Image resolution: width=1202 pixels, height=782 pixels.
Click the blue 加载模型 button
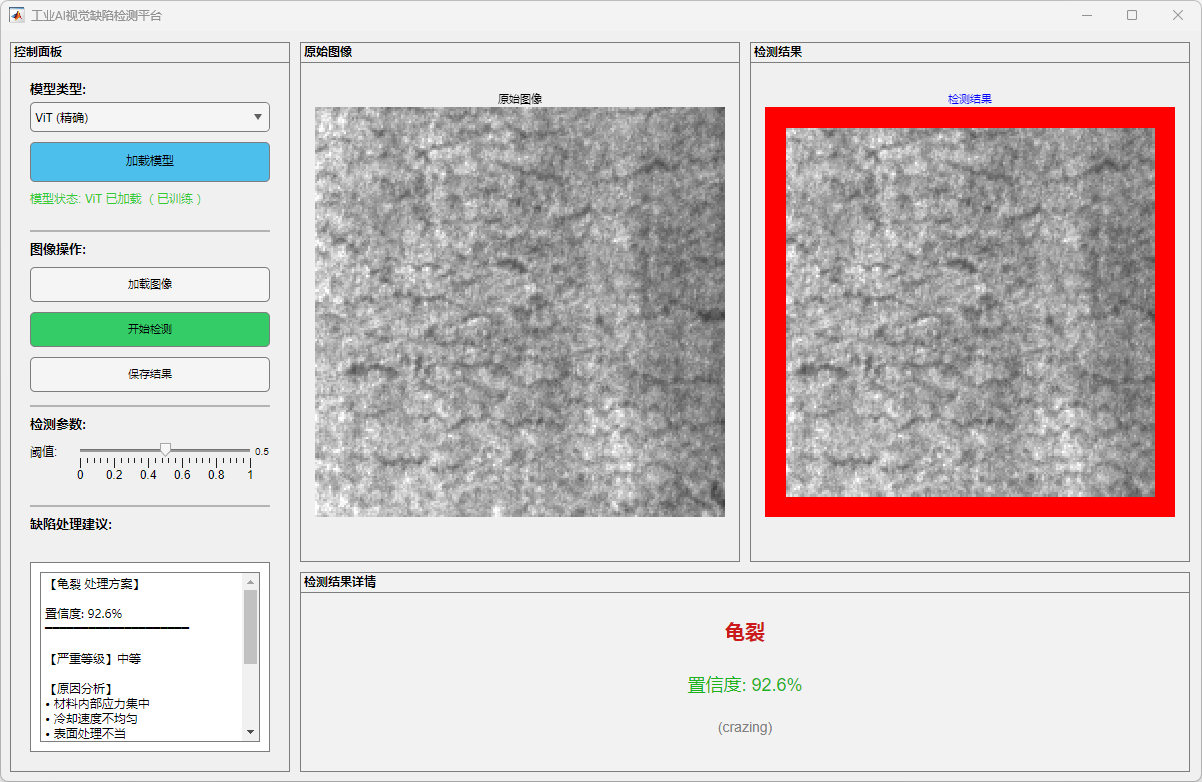click(x=150, y=161)
